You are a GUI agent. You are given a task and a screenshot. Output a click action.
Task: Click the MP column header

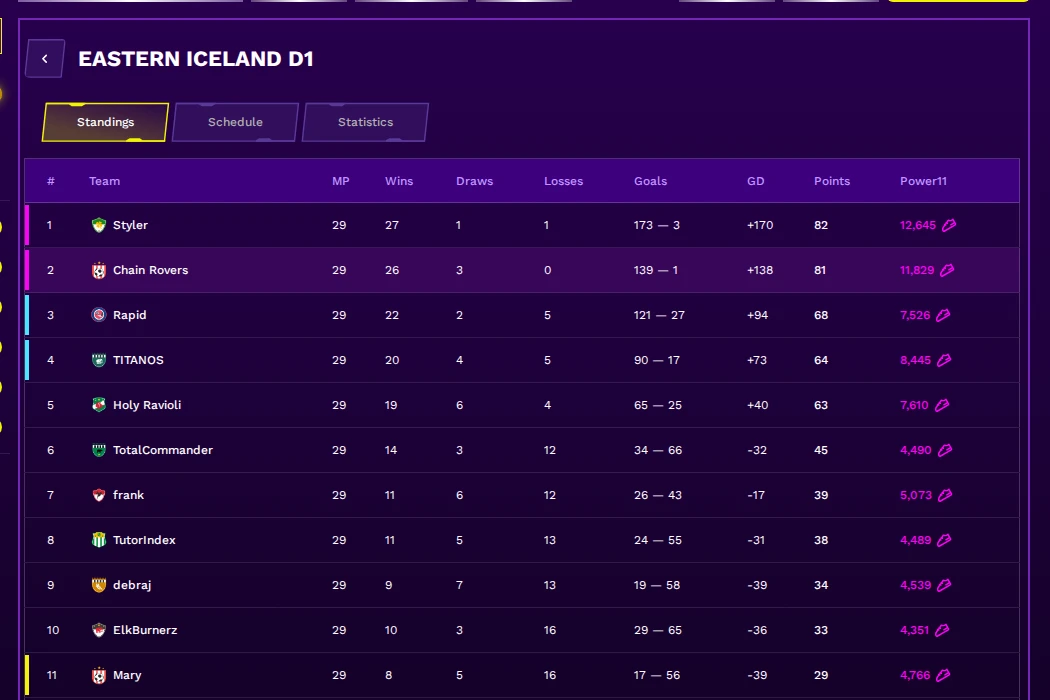(x=341, y=181)
